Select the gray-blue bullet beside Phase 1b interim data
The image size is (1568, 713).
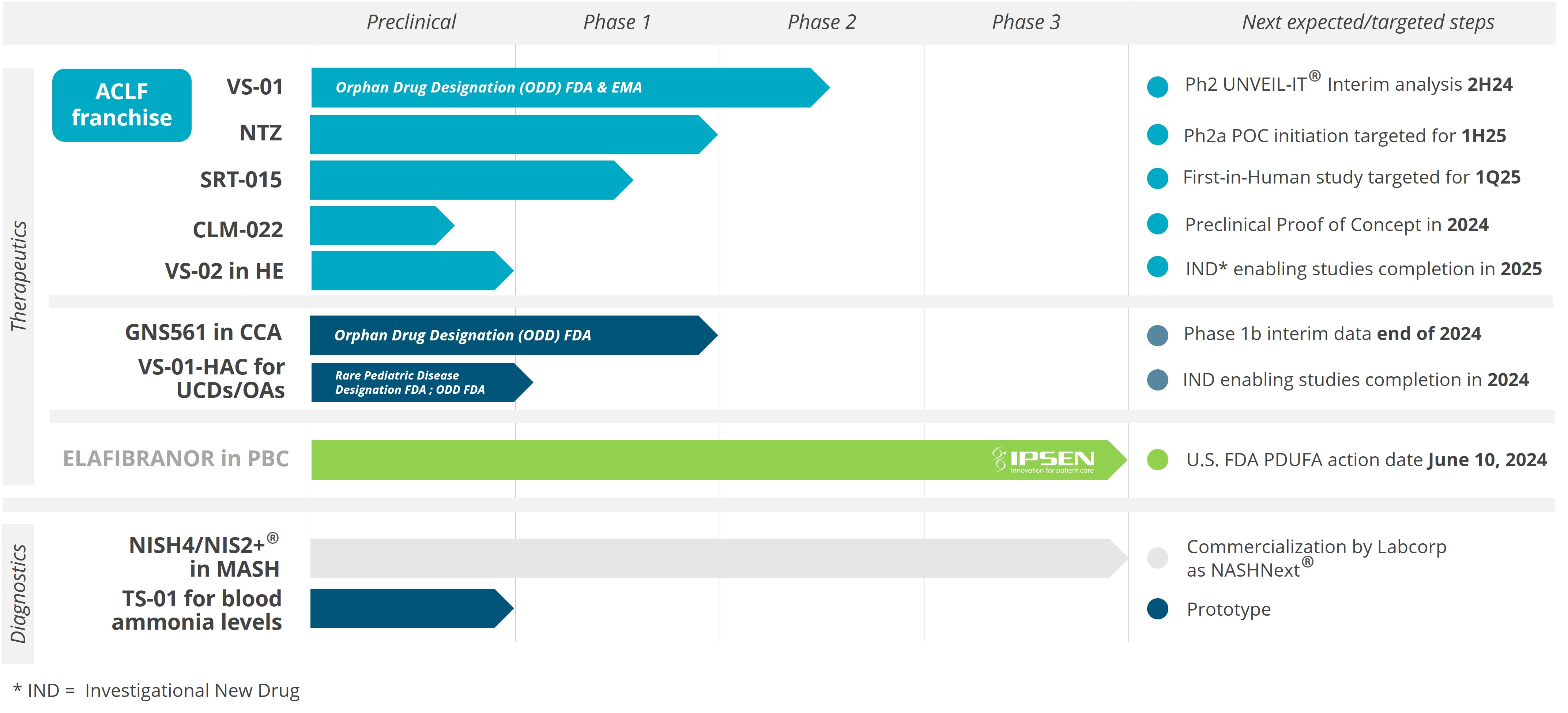(x=1157, y=336)
